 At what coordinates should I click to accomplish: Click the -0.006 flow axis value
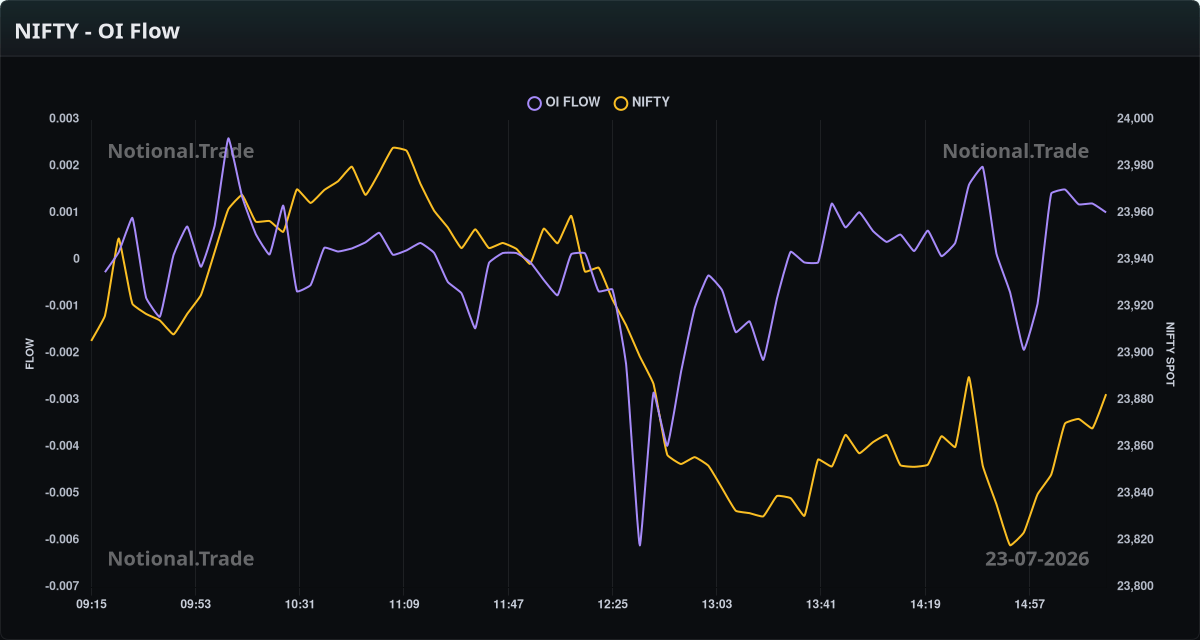point(62,539)
